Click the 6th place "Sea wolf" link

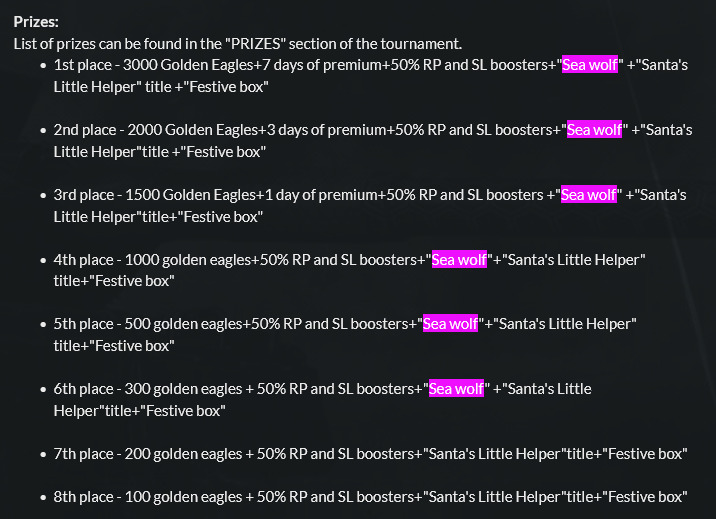pos(457,389)
